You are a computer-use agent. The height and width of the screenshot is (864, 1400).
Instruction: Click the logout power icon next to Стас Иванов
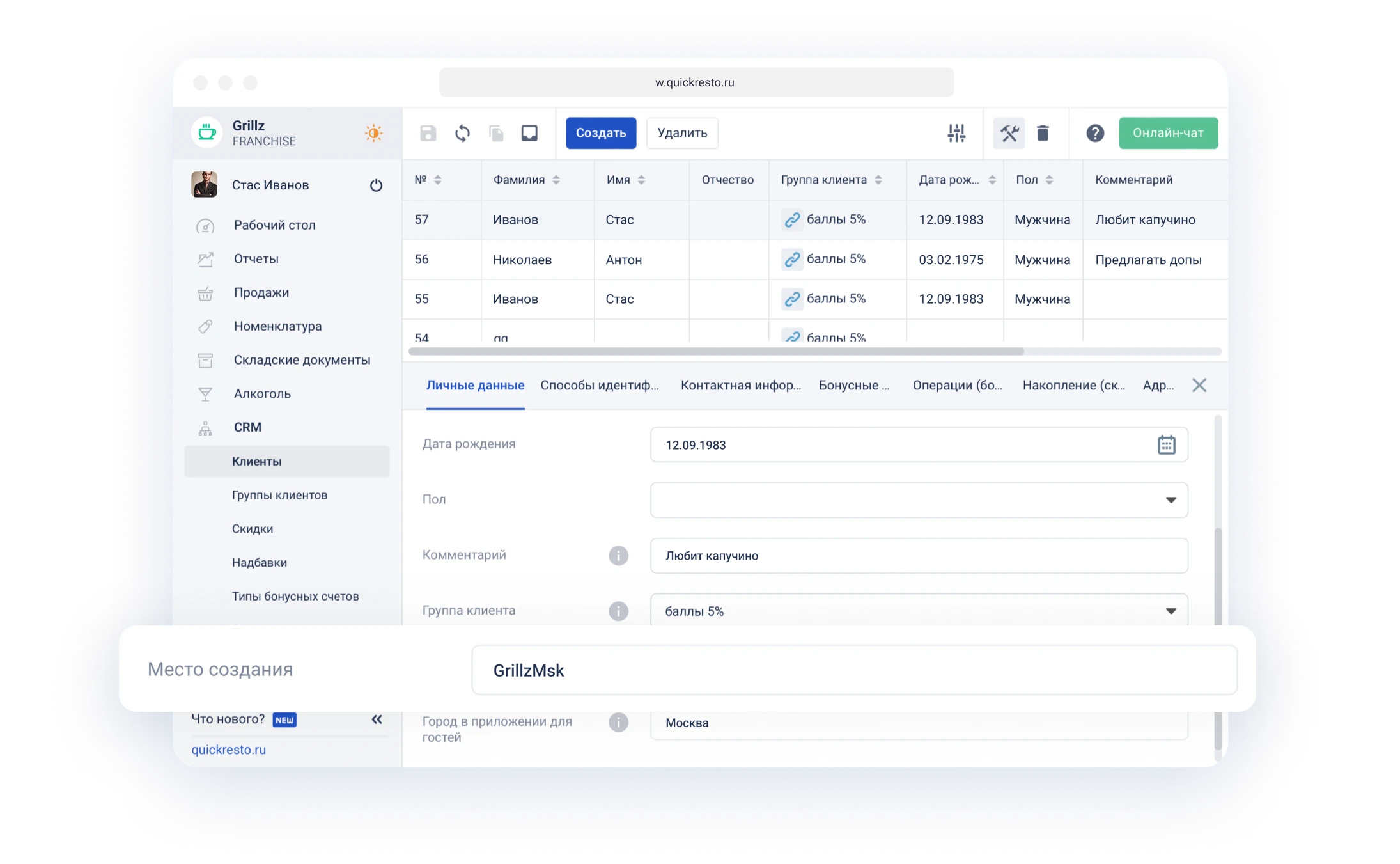coord(376,185)
